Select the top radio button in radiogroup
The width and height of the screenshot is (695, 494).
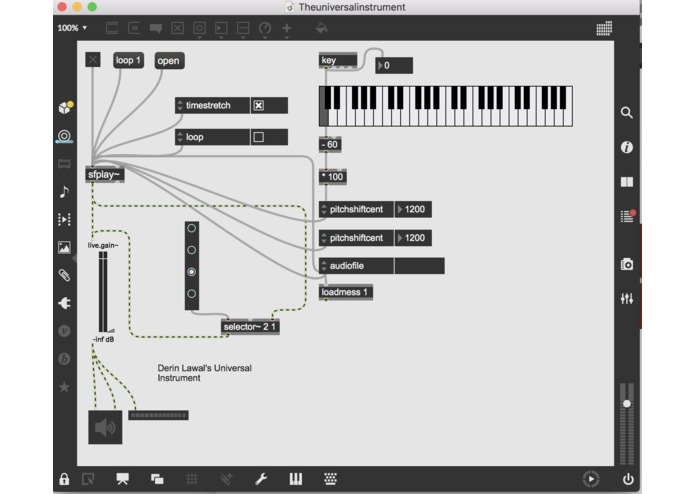[191, 228]
